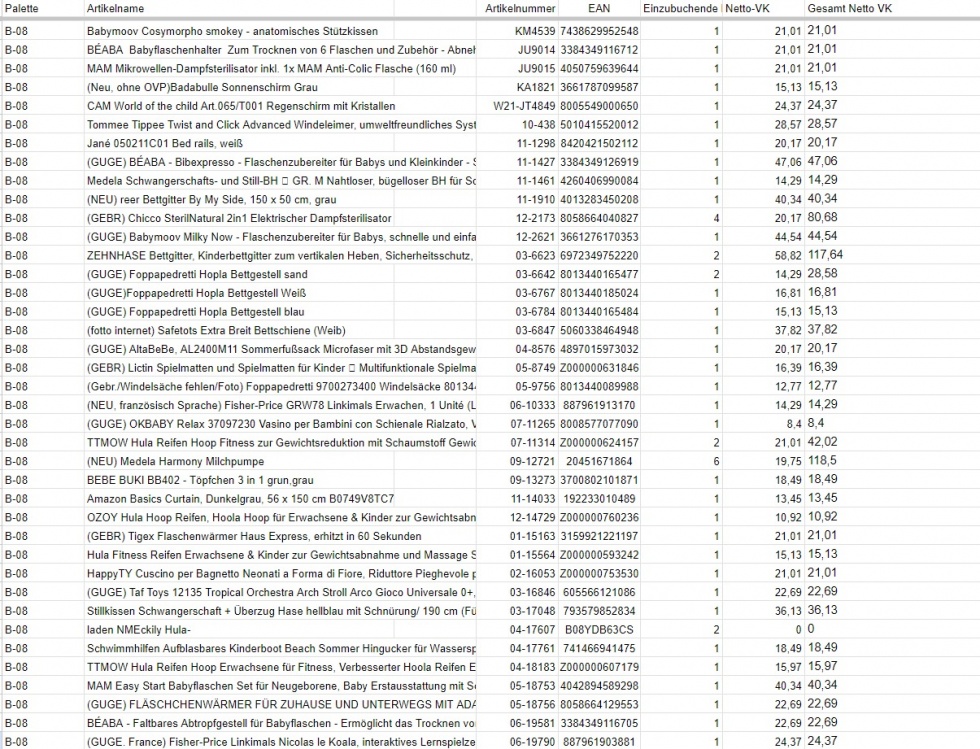Select the Netto-VK column header
The height and width of the screenshot is (749, 980).
(748, 9)
